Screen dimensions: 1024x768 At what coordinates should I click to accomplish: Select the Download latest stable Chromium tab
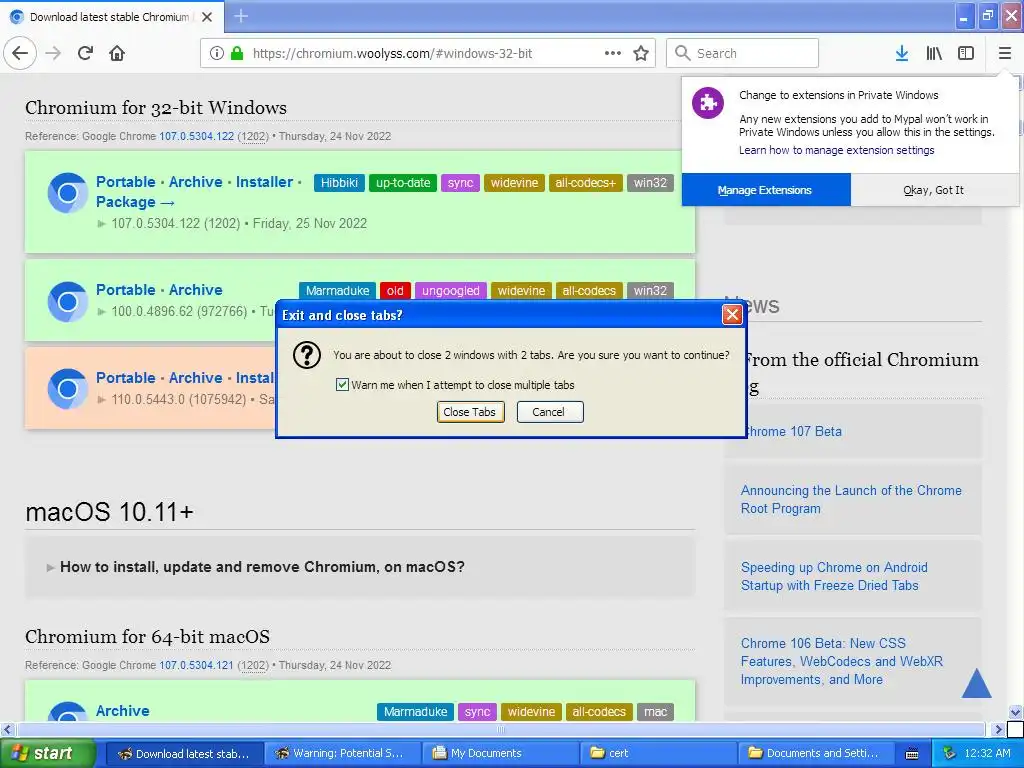112,17
